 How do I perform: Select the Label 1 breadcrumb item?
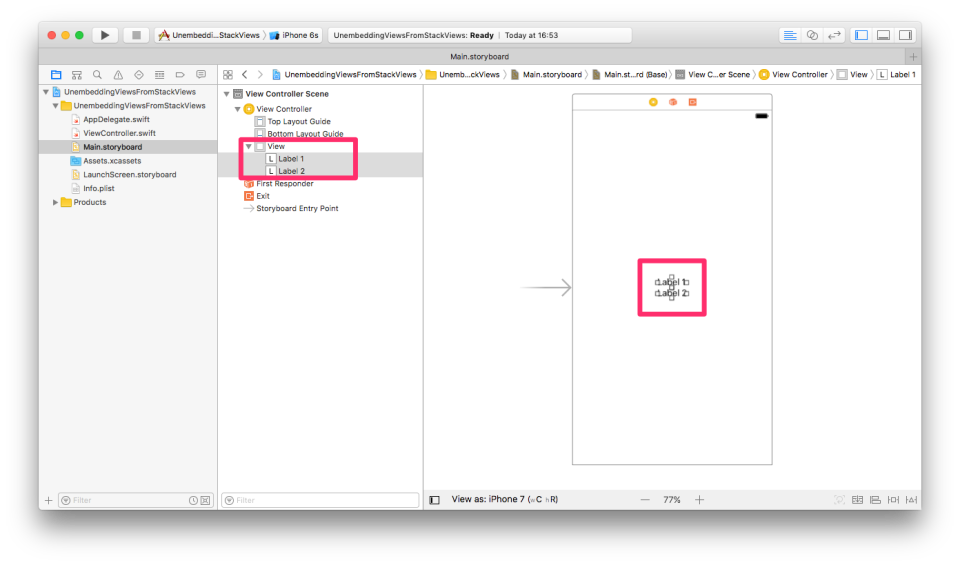pos(897,75)
